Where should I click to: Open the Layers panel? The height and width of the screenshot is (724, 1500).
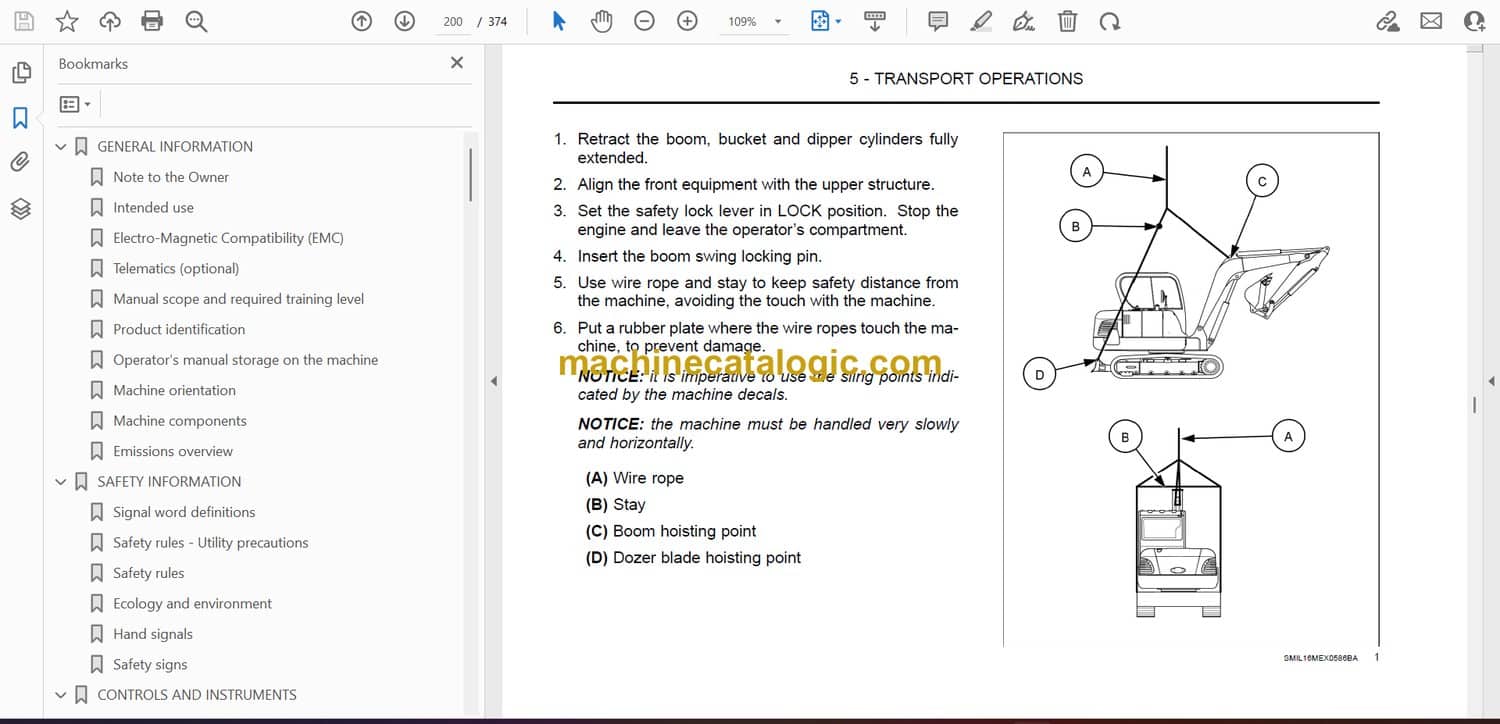pyautogui.click(x=21, y=208)
